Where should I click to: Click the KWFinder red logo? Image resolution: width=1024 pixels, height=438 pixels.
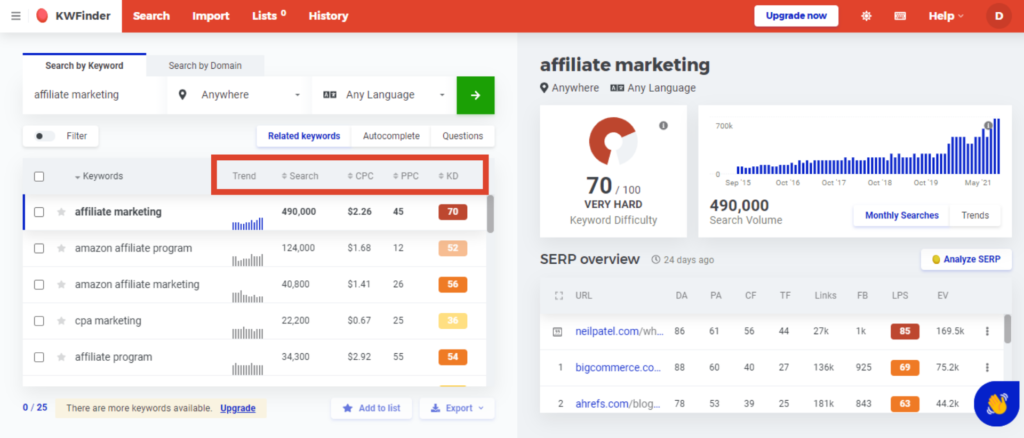tap(42, 16)
